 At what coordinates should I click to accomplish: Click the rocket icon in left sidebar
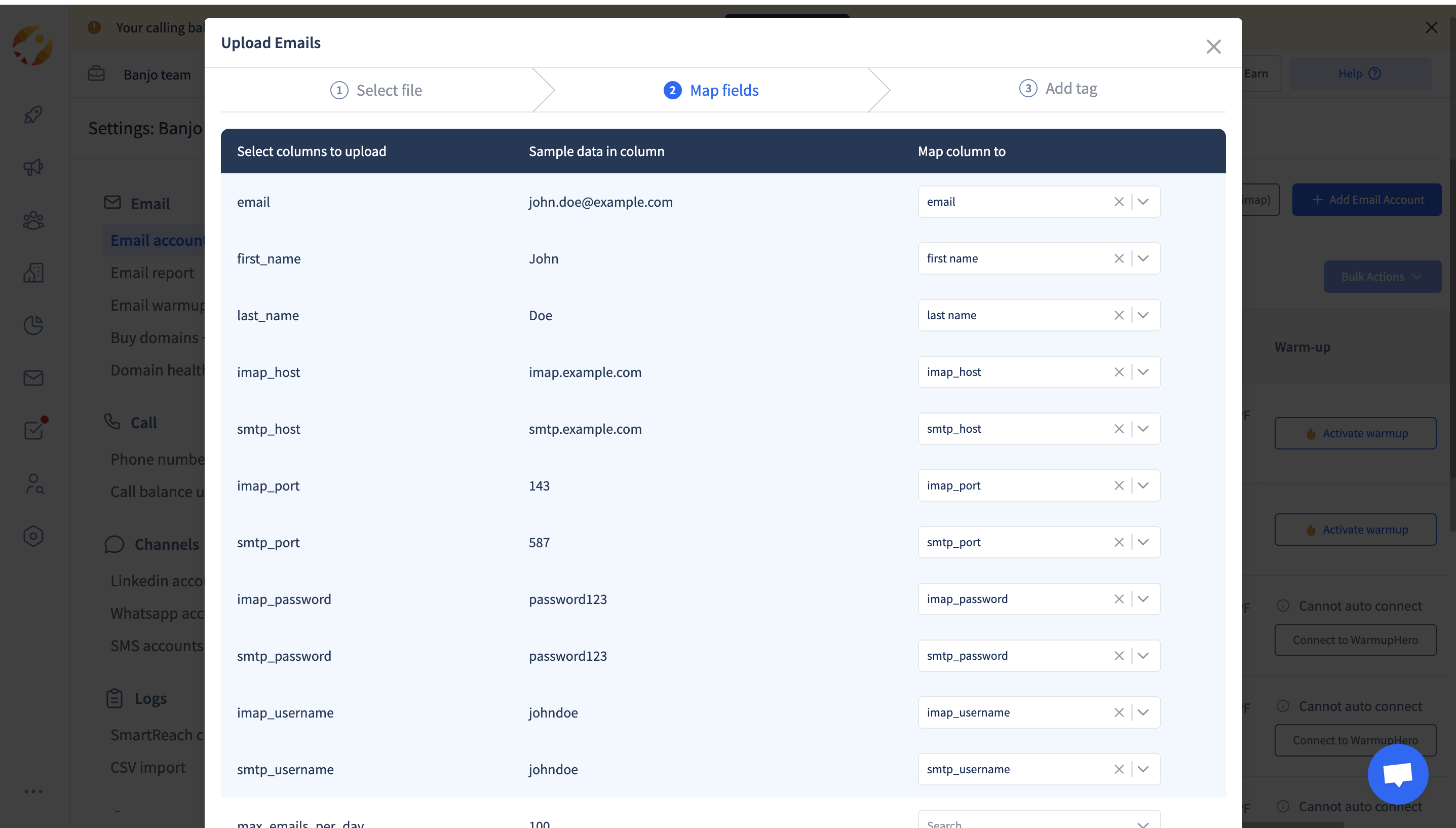coord(33,115)
